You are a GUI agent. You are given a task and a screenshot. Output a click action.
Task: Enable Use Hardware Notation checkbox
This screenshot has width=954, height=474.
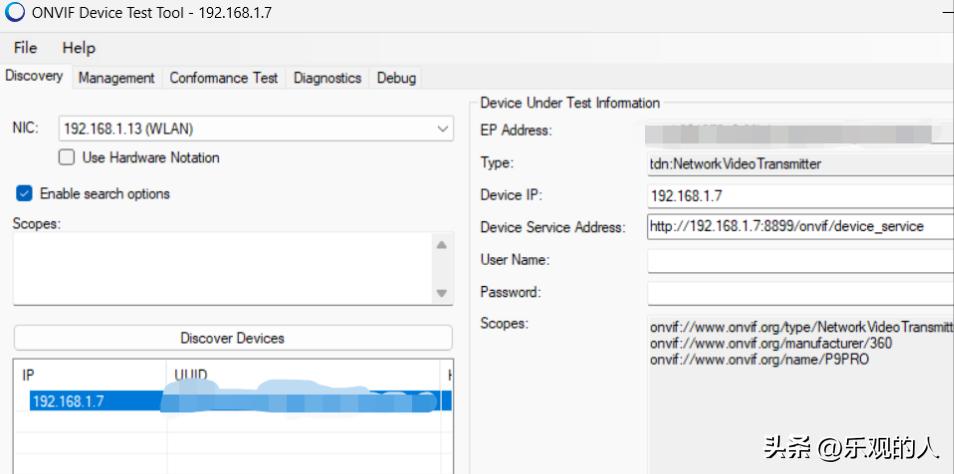pyautogui.click(x=67, y=158)
